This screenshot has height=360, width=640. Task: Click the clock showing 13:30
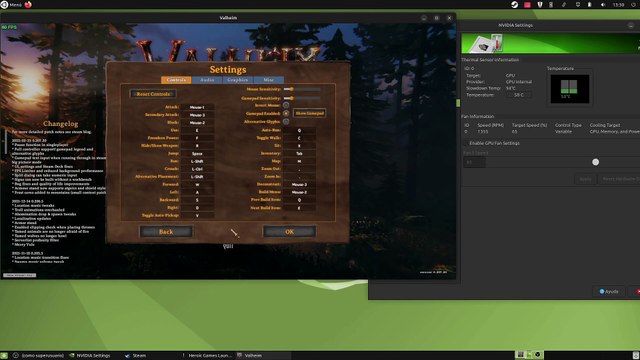(x=618, y=4)
